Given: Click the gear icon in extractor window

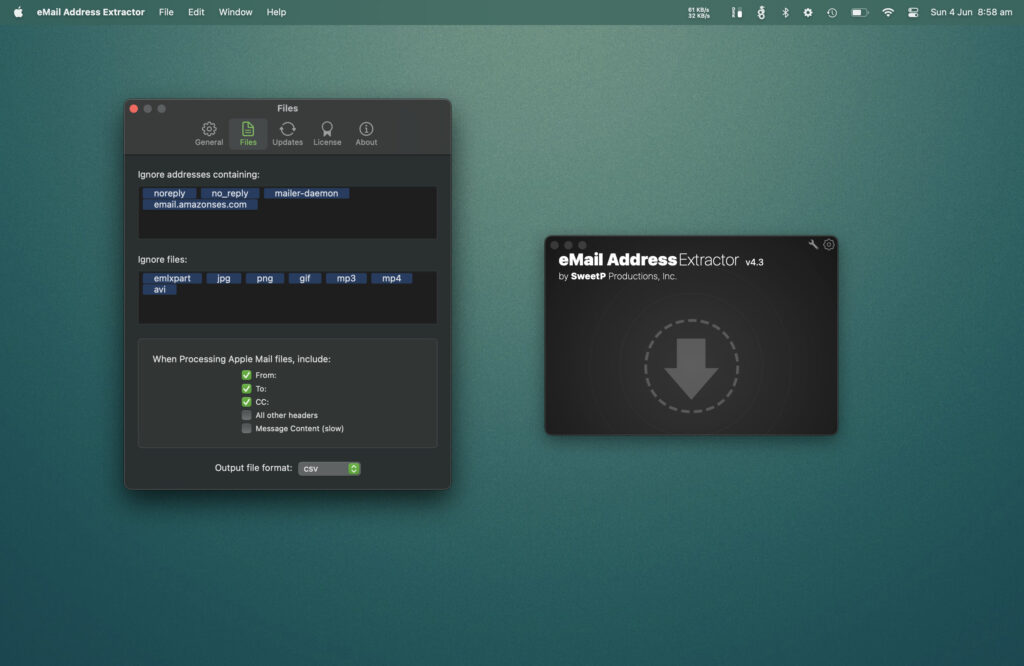Looking at the screenshot, I should tap(828, 244).
